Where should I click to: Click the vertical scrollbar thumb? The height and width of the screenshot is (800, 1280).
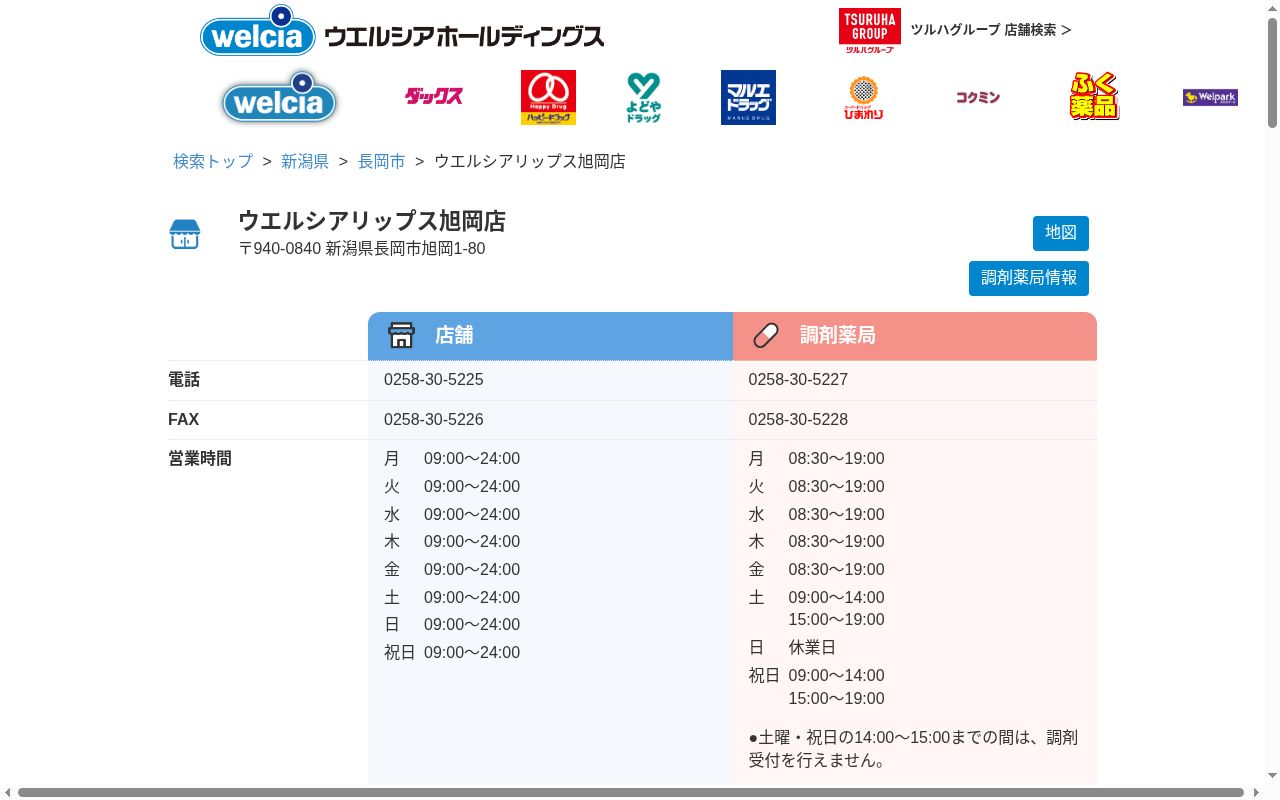click(1272, 72)
